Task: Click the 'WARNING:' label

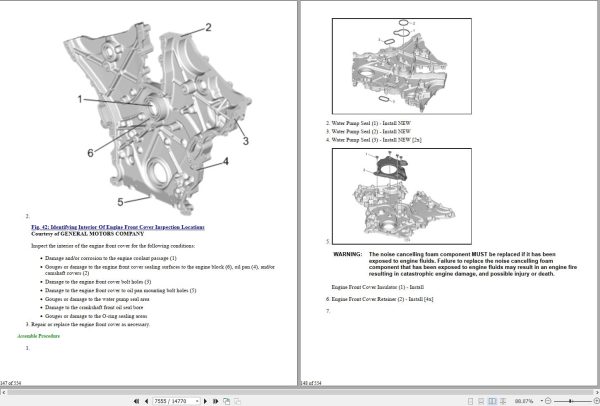Action: pos(348,254)
